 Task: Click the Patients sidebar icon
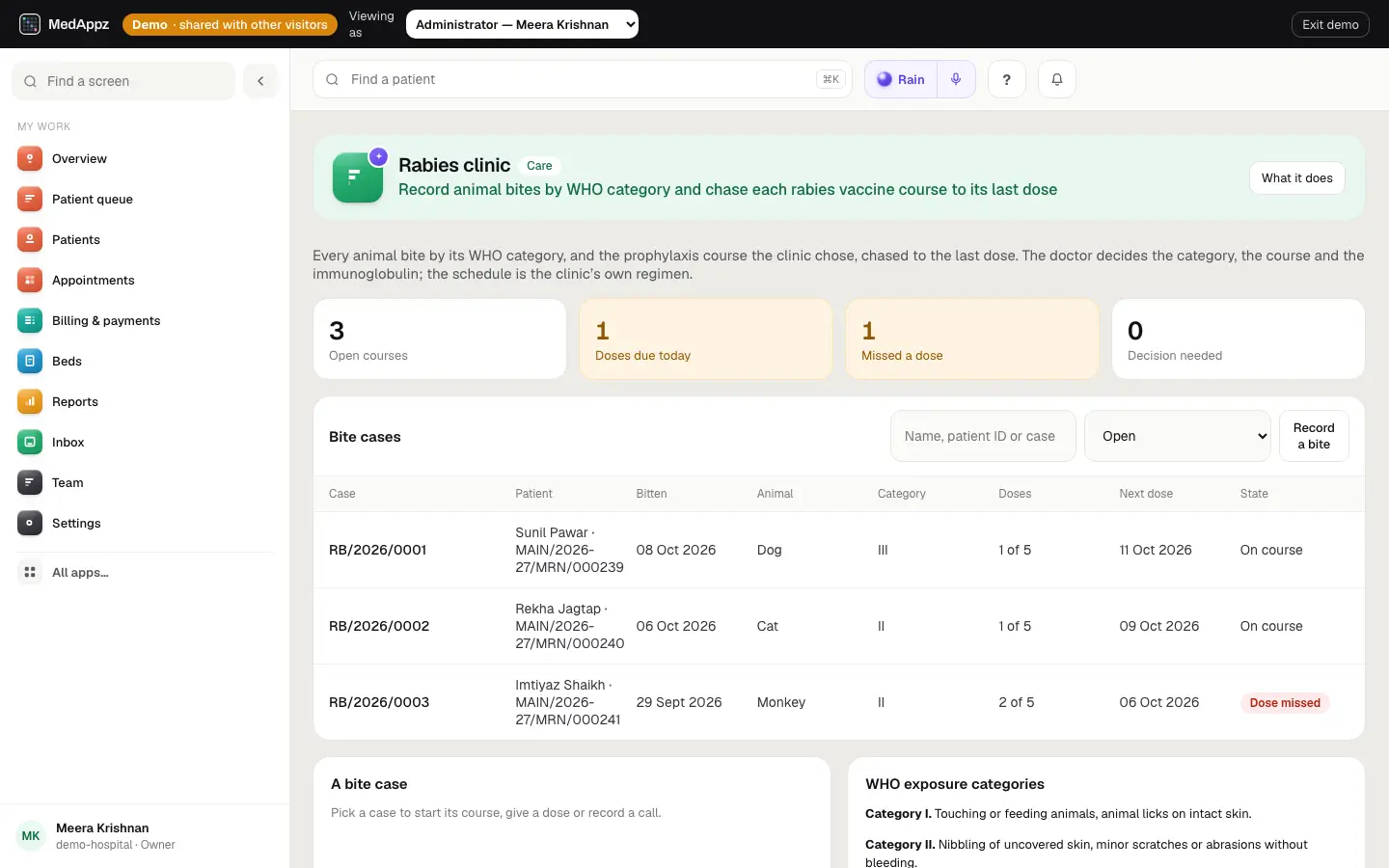[x=30, y=240]
